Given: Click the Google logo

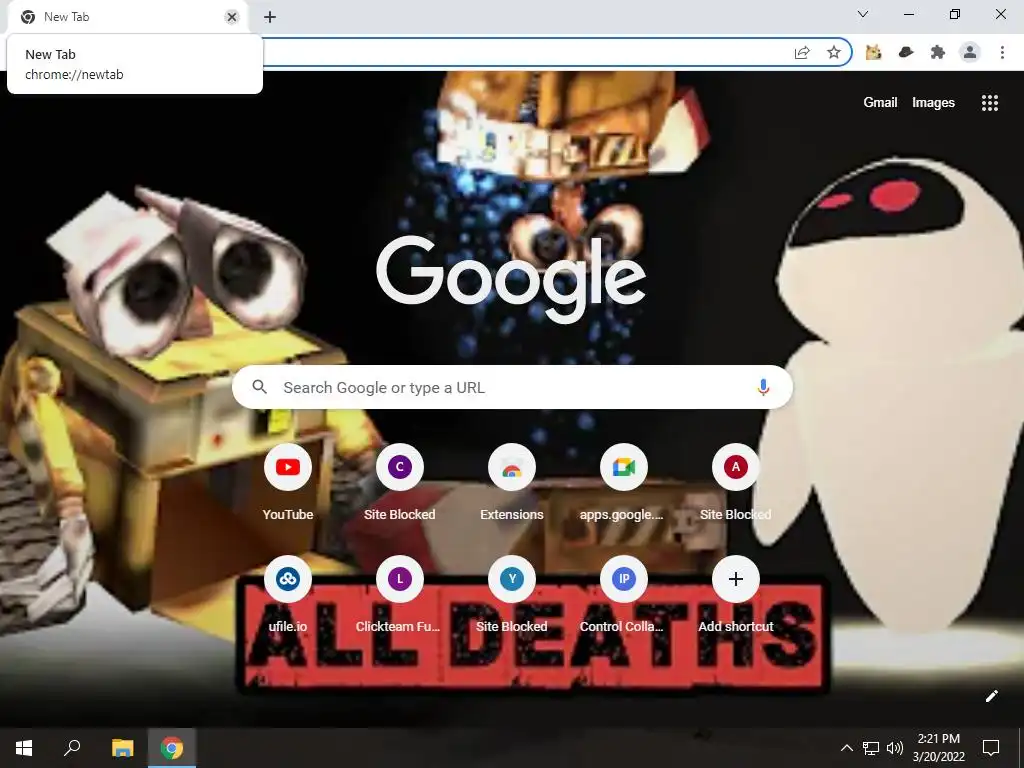Looking at the screenshot, I should tap(511, 280).
